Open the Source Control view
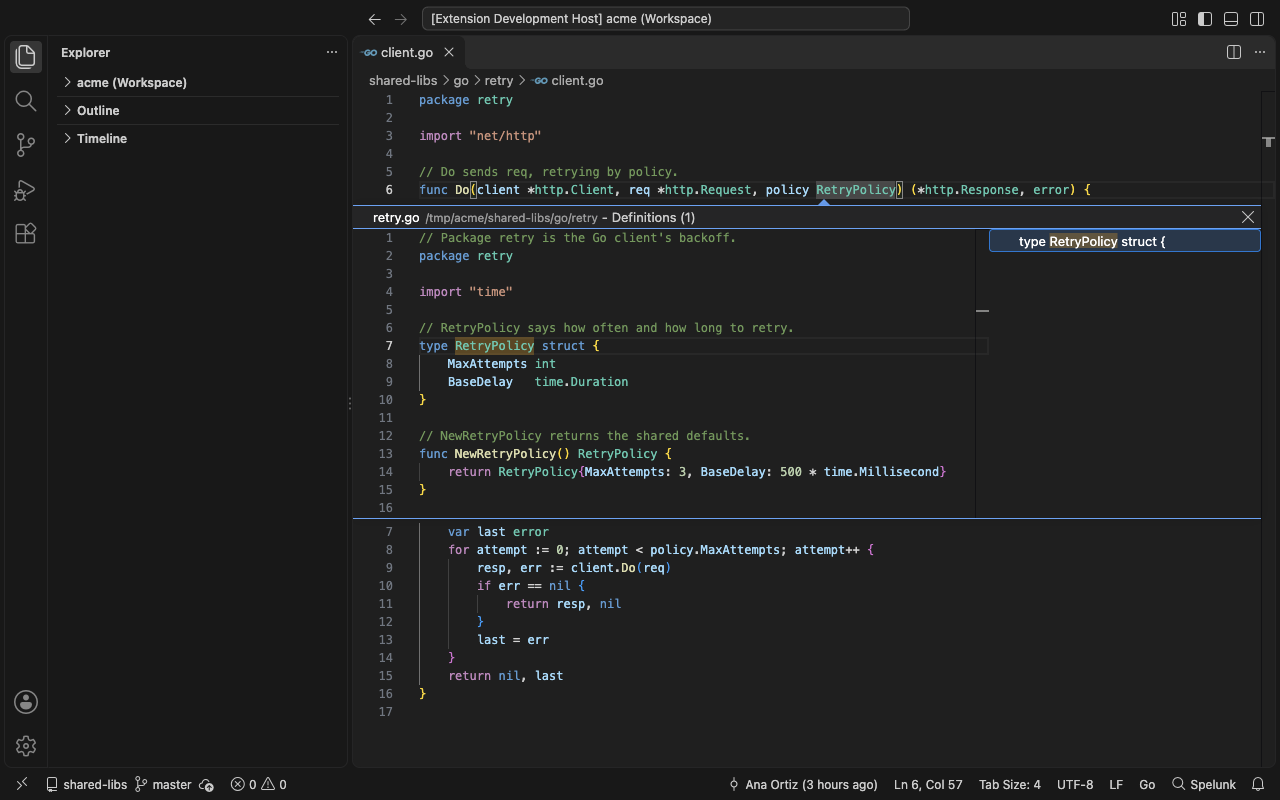Viewport: 1280px width, 800px height. point(26,145)
